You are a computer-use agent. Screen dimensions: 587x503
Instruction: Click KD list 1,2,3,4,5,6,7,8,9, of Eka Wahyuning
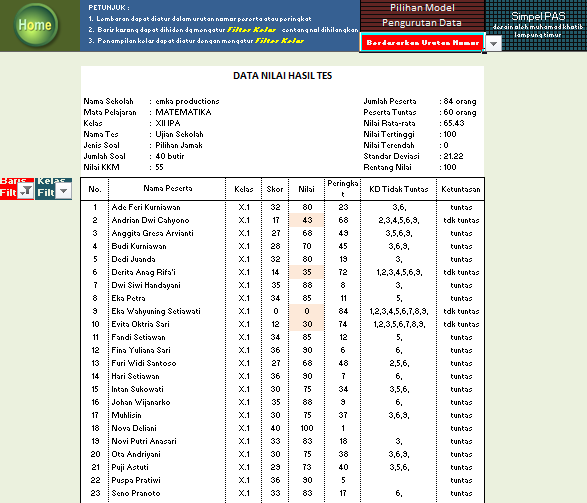pos(399,311)
